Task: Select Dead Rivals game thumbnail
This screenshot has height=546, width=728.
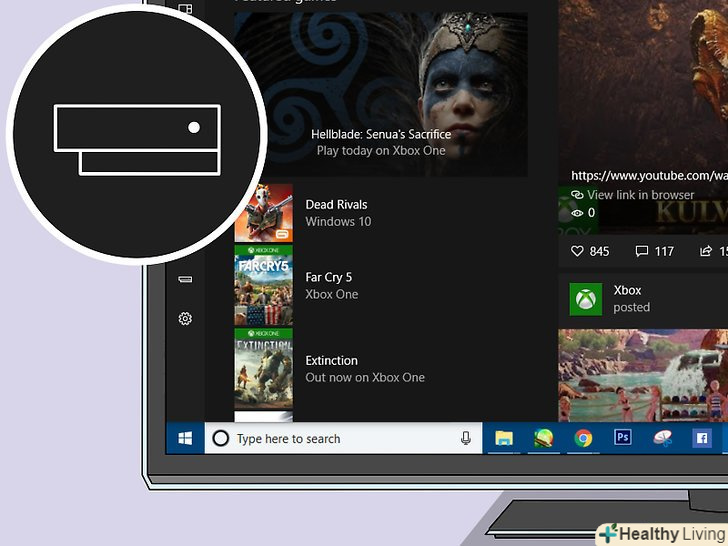Action: click(263, 213)
